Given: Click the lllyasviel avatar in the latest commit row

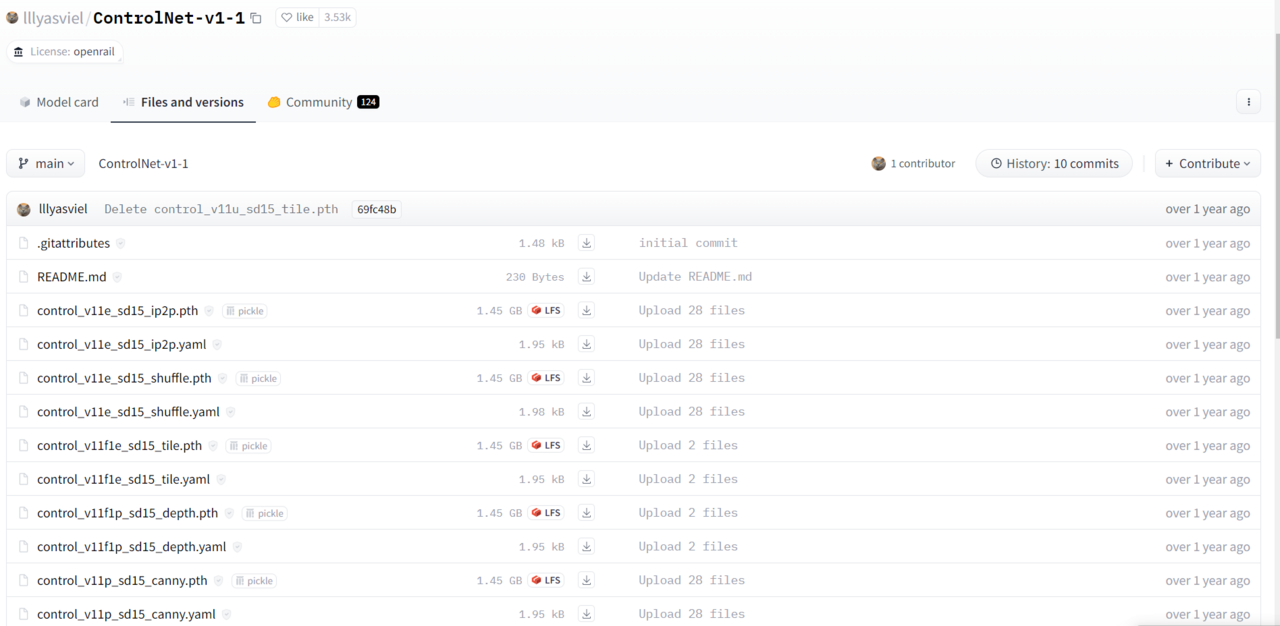Looking at the screenshot, I should pos(24,209).
